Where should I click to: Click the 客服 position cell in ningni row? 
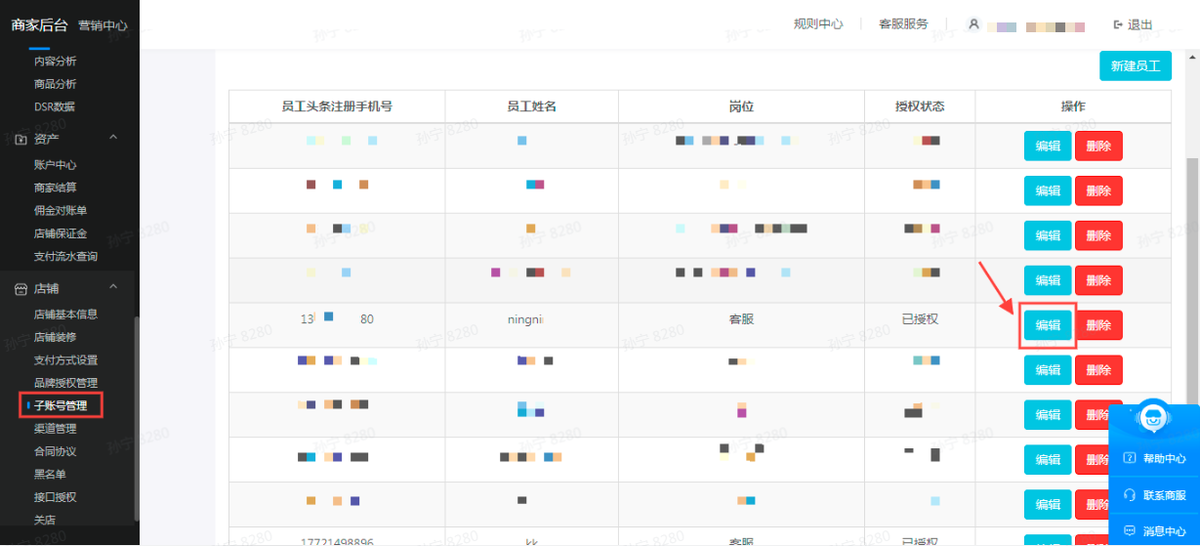coord(741,319)
